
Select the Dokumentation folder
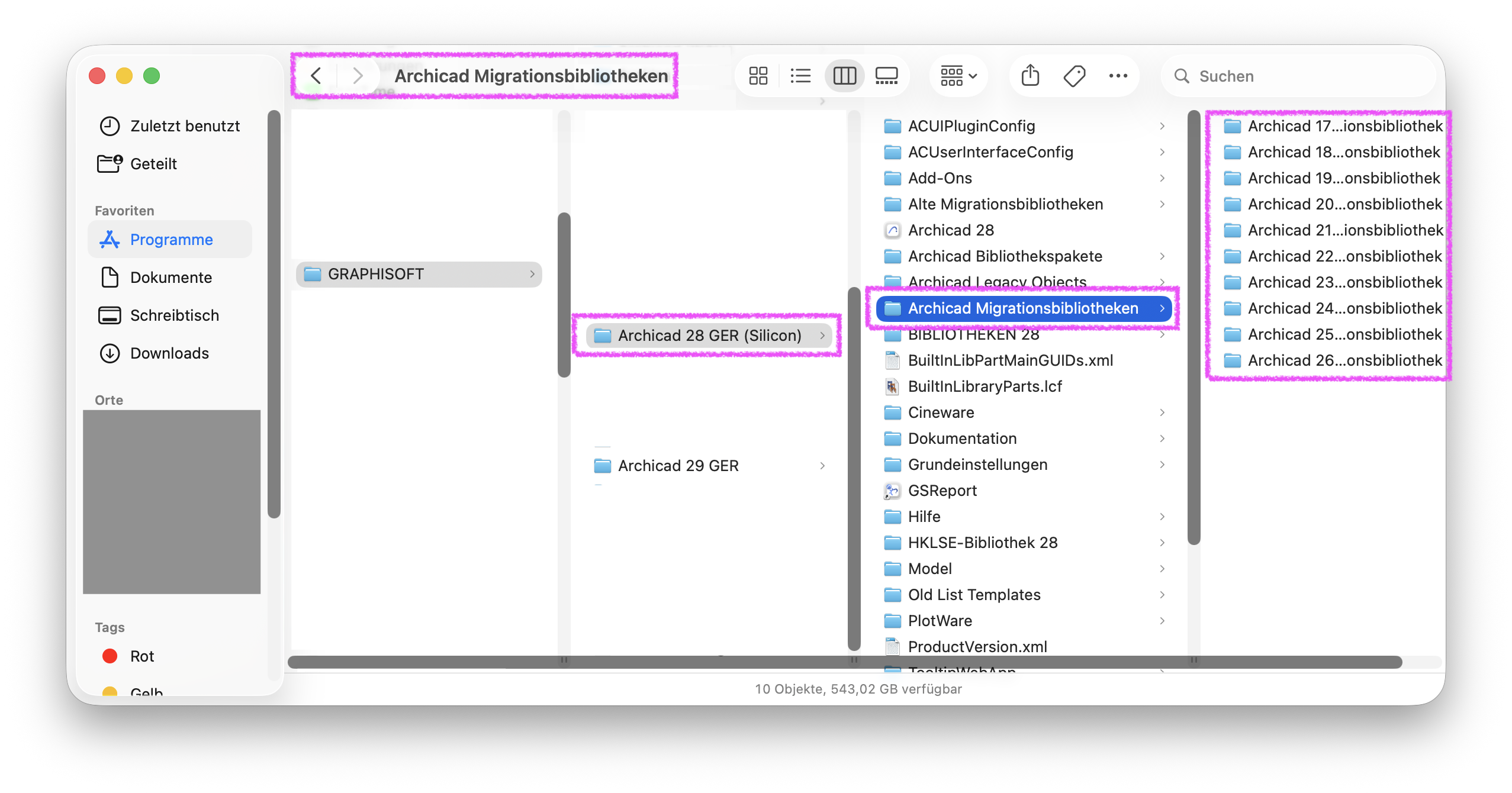pos(1024,439)
